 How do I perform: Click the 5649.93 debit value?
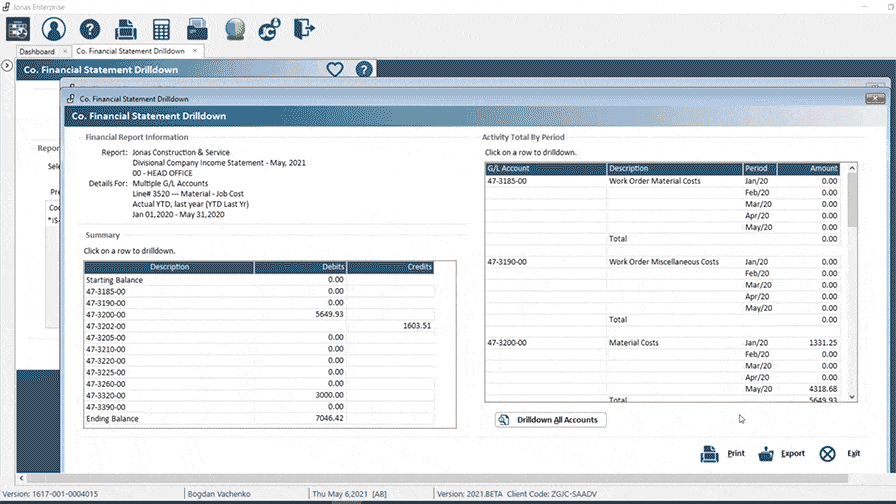[329, 314]
